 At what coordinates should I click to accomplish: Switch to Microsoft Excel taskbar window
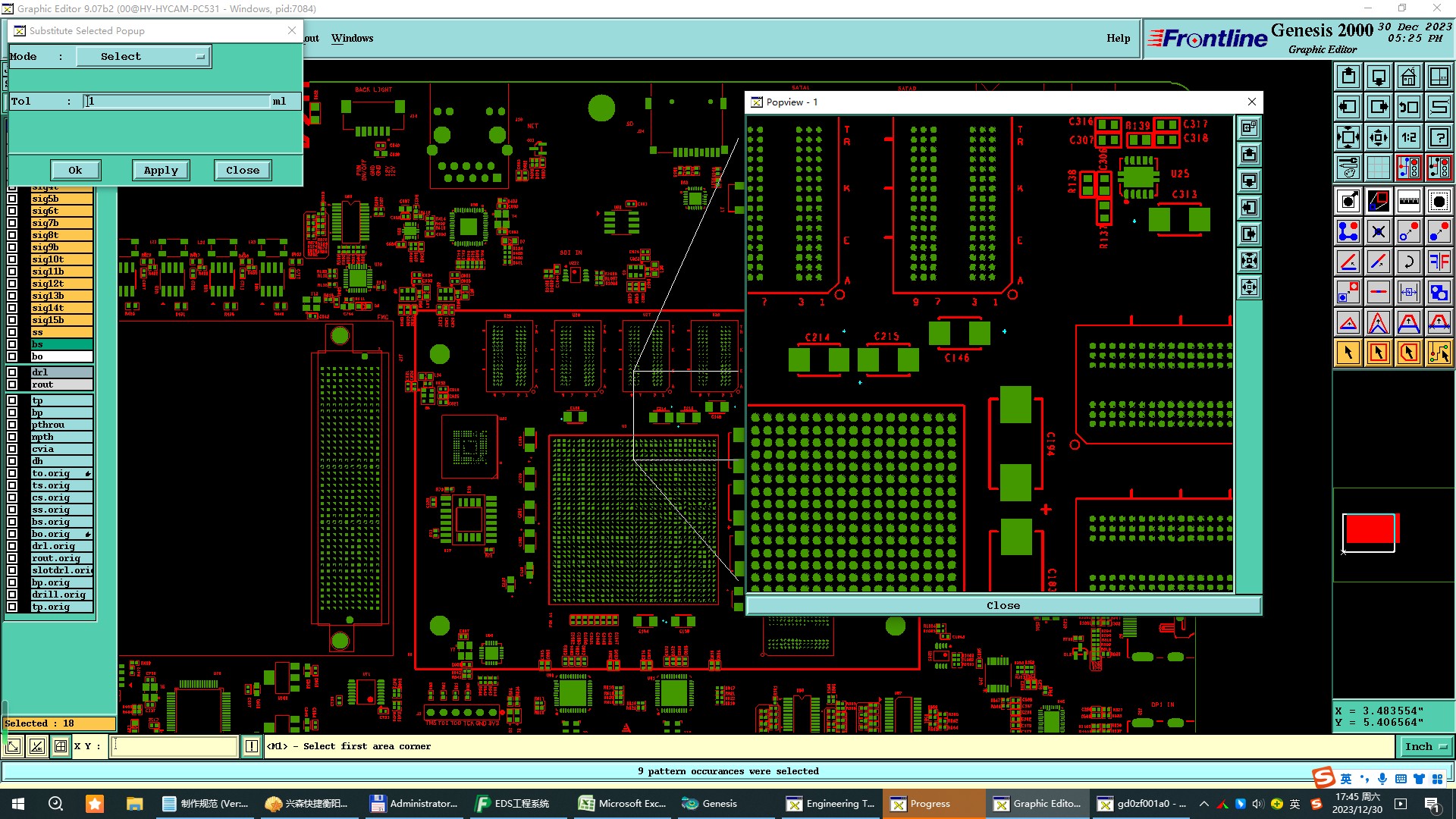623,804
